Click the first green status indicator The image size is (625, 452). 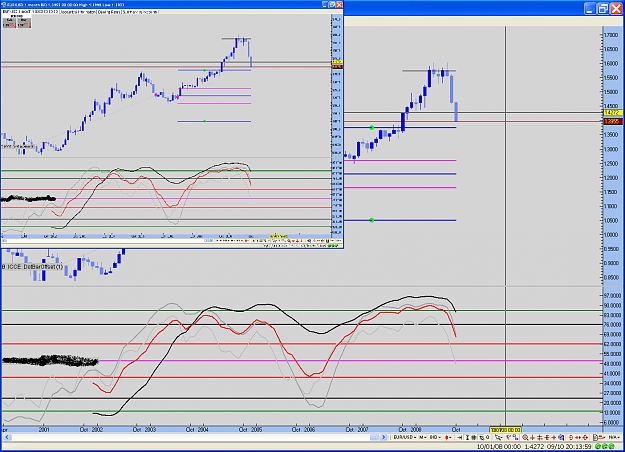coord(597,446)
